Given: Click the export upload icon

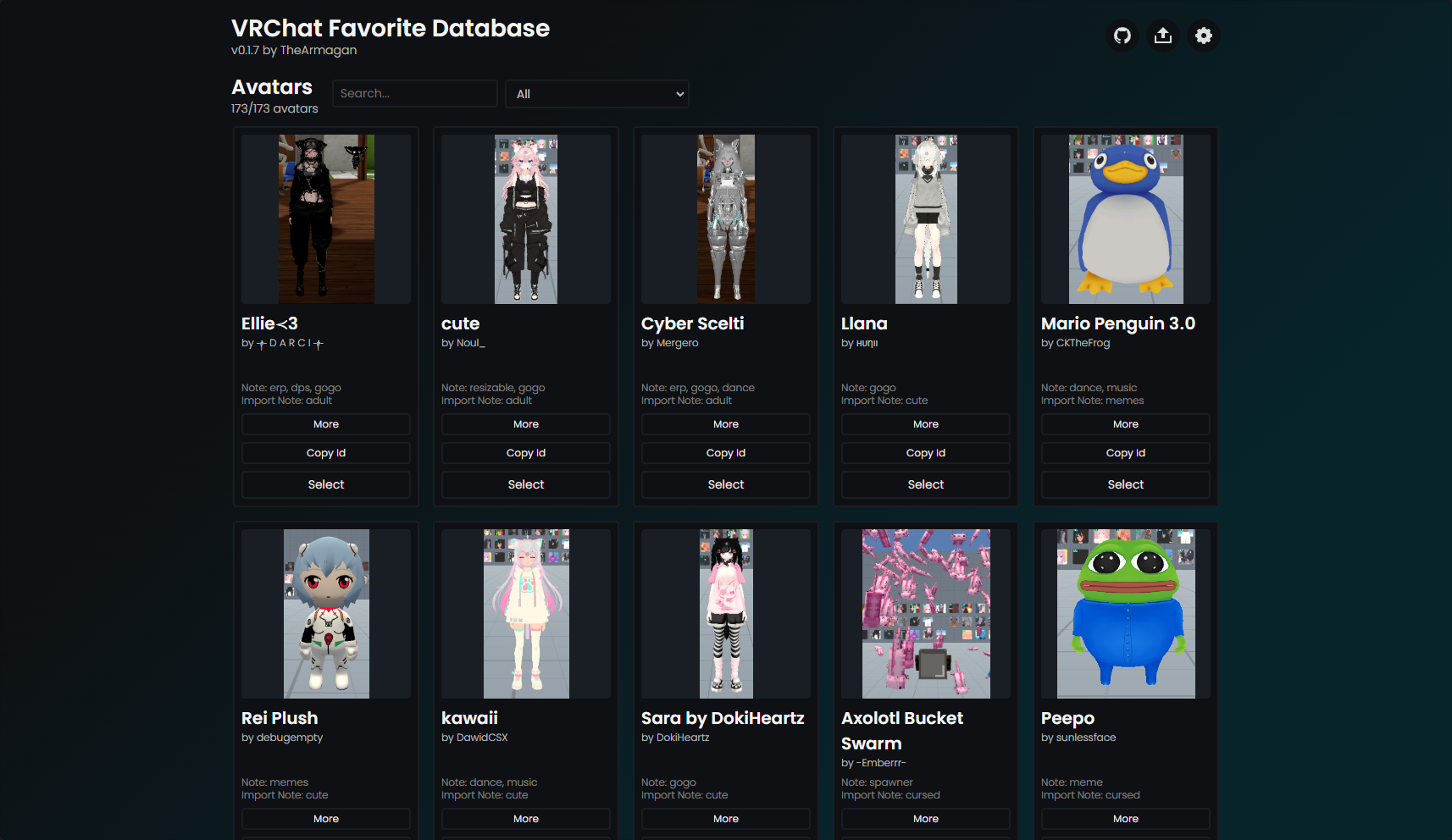Looking at the screenshot, I should tap(1163, 36).
